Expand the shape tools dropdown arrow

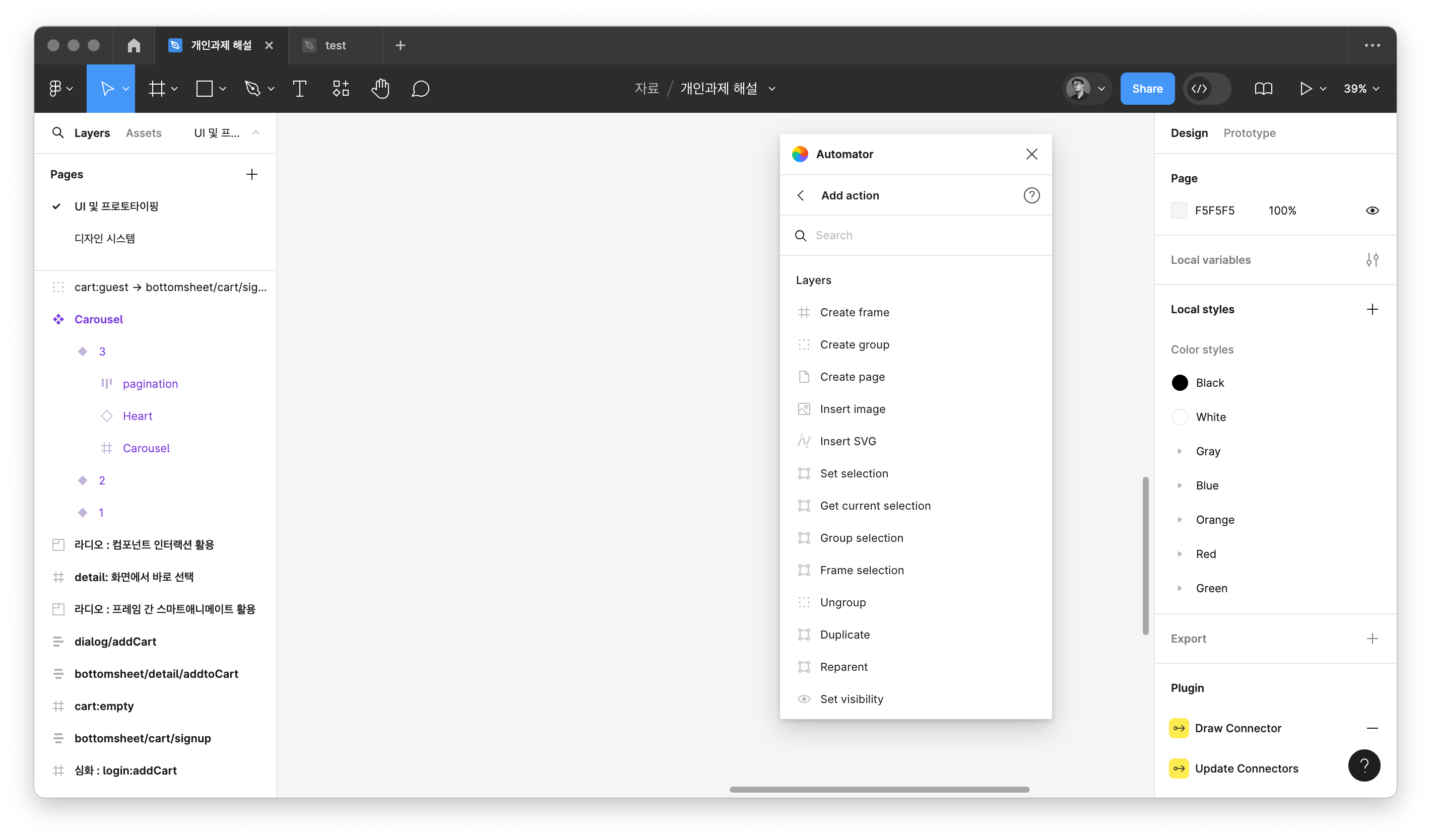click(x=223, y=89)
